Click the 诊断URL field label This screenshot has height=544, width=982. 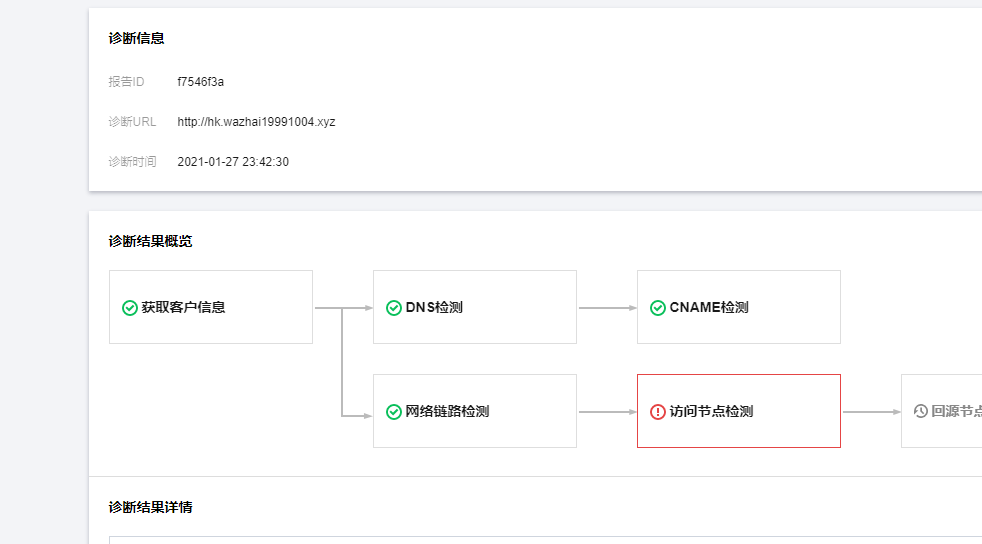click(x=132, y=122)
